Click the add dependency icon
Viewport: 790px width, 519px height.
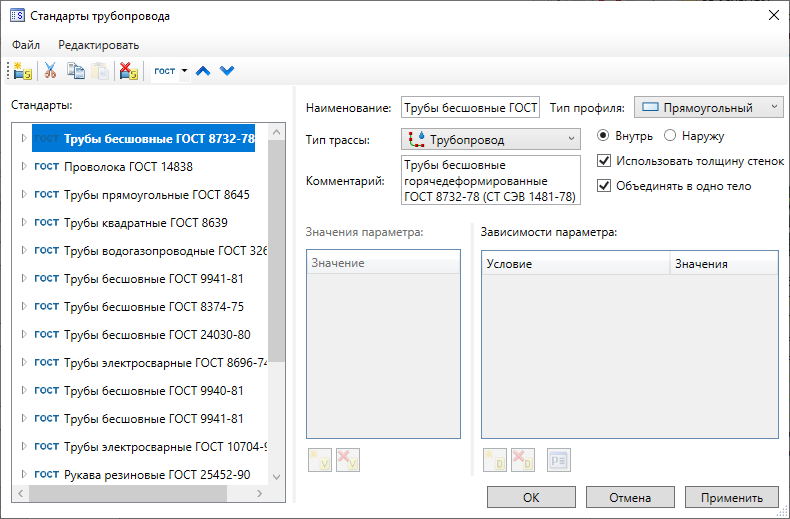point(495,460)
